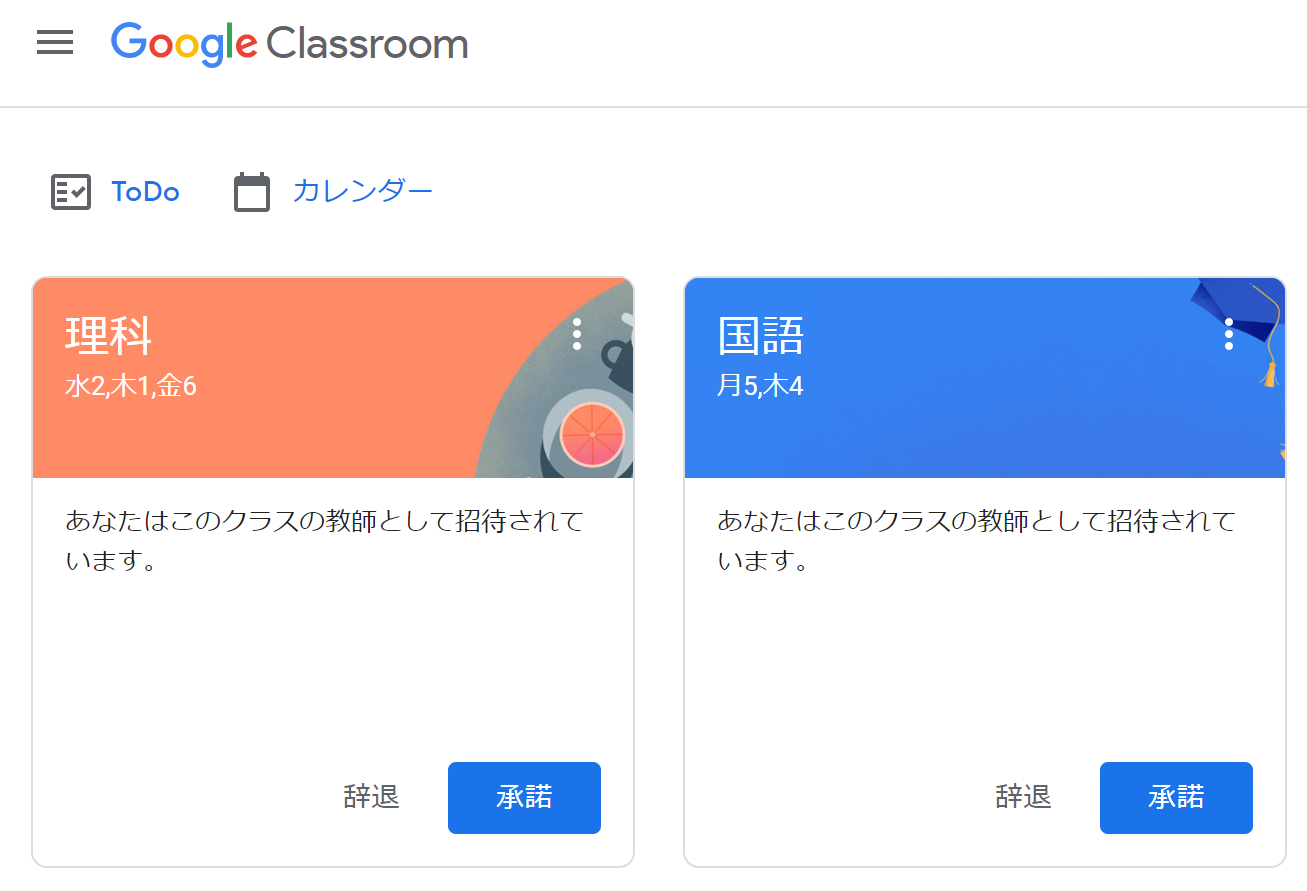The height and width of the screenshot is (891, 1307).
Task: Click the 理科 class title
Action: click(109, 335)
